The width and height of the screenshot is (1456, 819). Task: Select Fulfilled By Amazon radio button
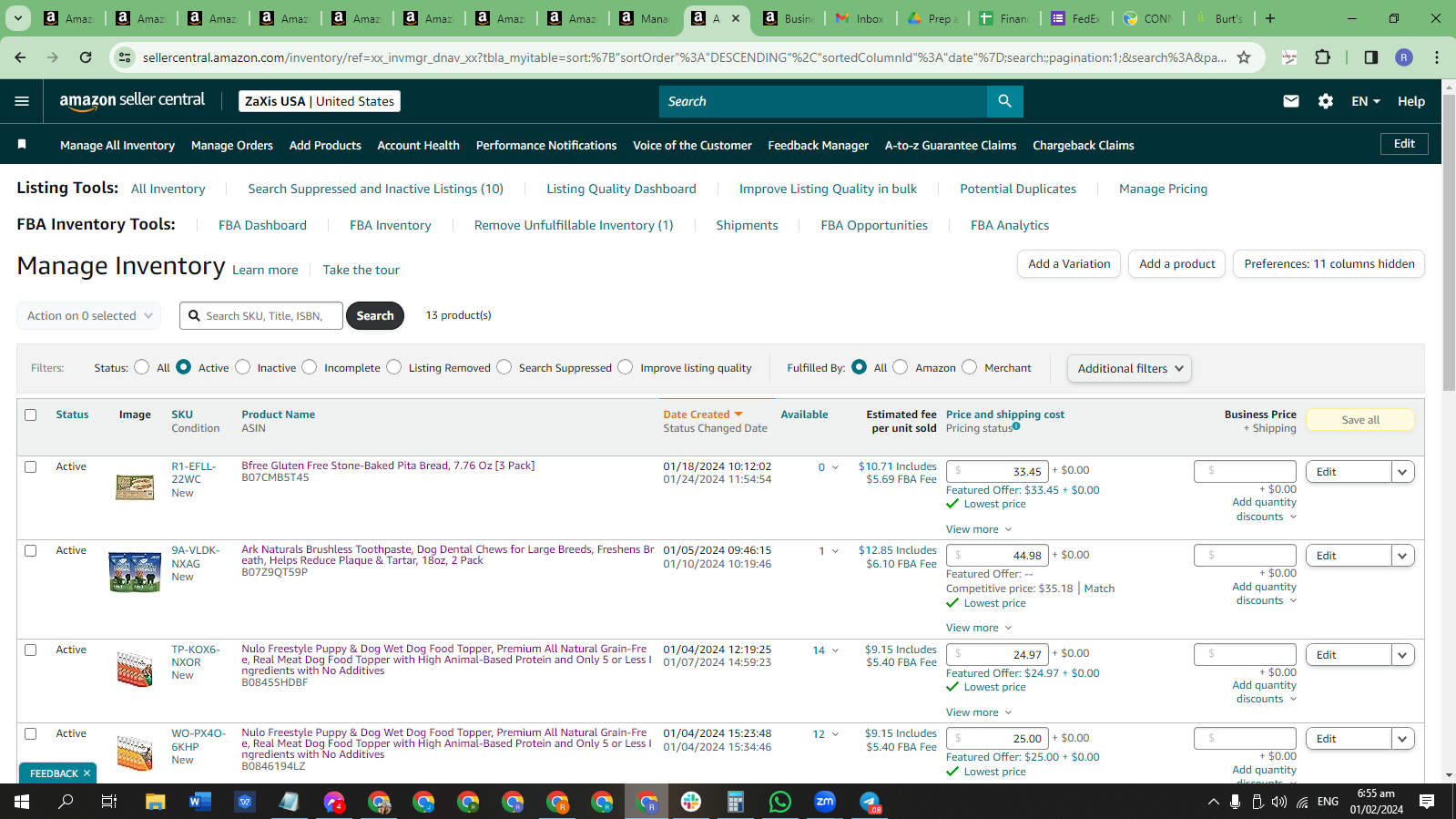[x=900, y=367]
